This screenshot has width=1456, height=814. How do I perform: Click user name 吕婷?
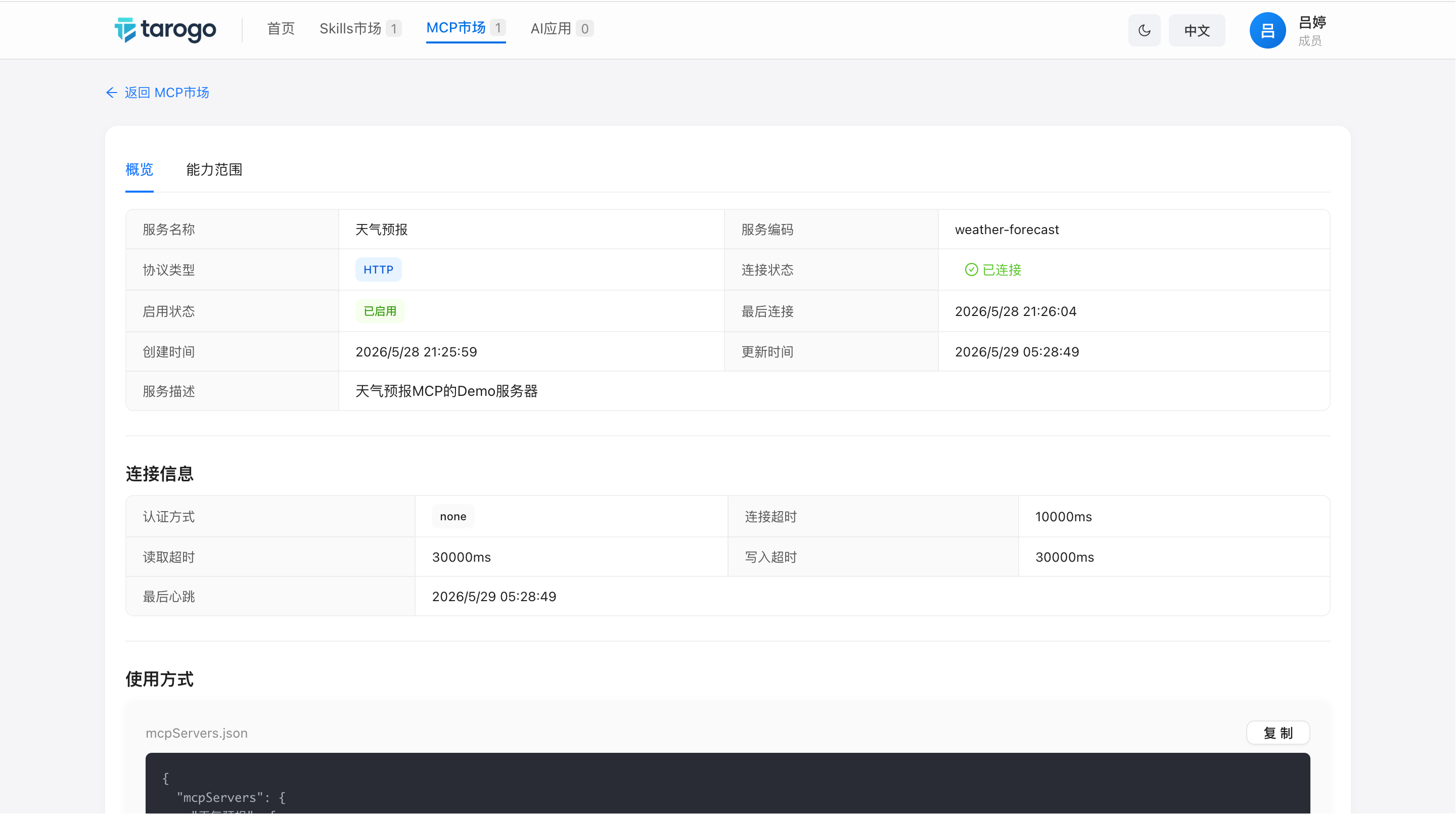pyautogui.click(x=1312, y=22)
